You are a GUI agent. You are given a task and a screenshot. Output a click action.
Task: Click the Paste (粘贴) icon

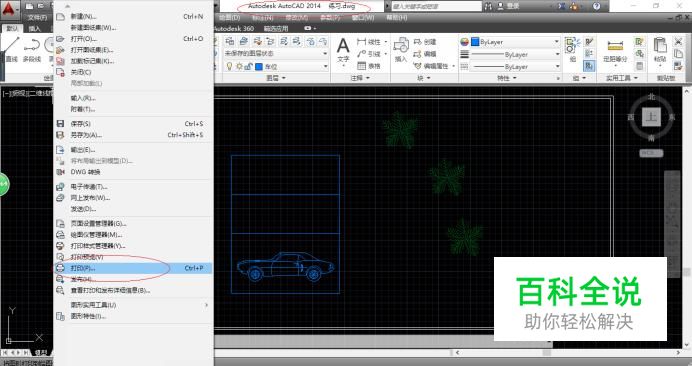coord(660,49)
